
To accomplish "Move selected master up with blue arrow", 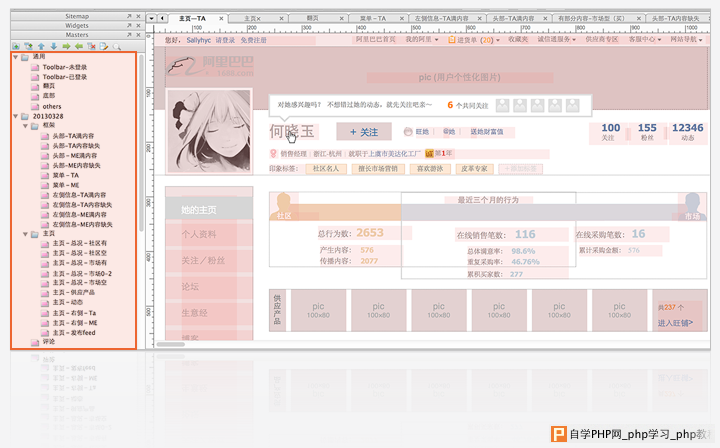I will click(x=41, y=46).
